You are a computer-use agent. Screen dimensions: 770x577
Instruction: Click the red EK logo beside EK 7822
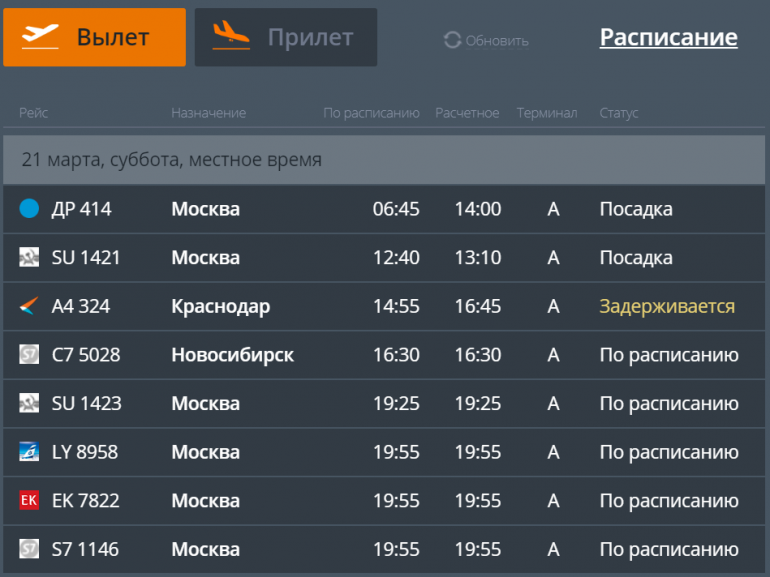pos(29,500)
